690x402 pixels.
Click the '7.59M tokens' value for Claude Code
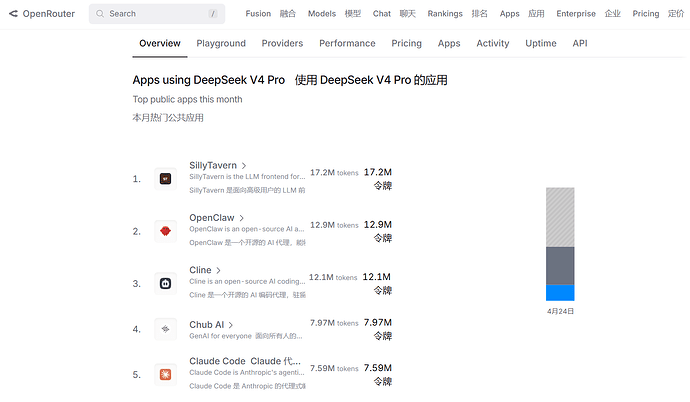334,368
